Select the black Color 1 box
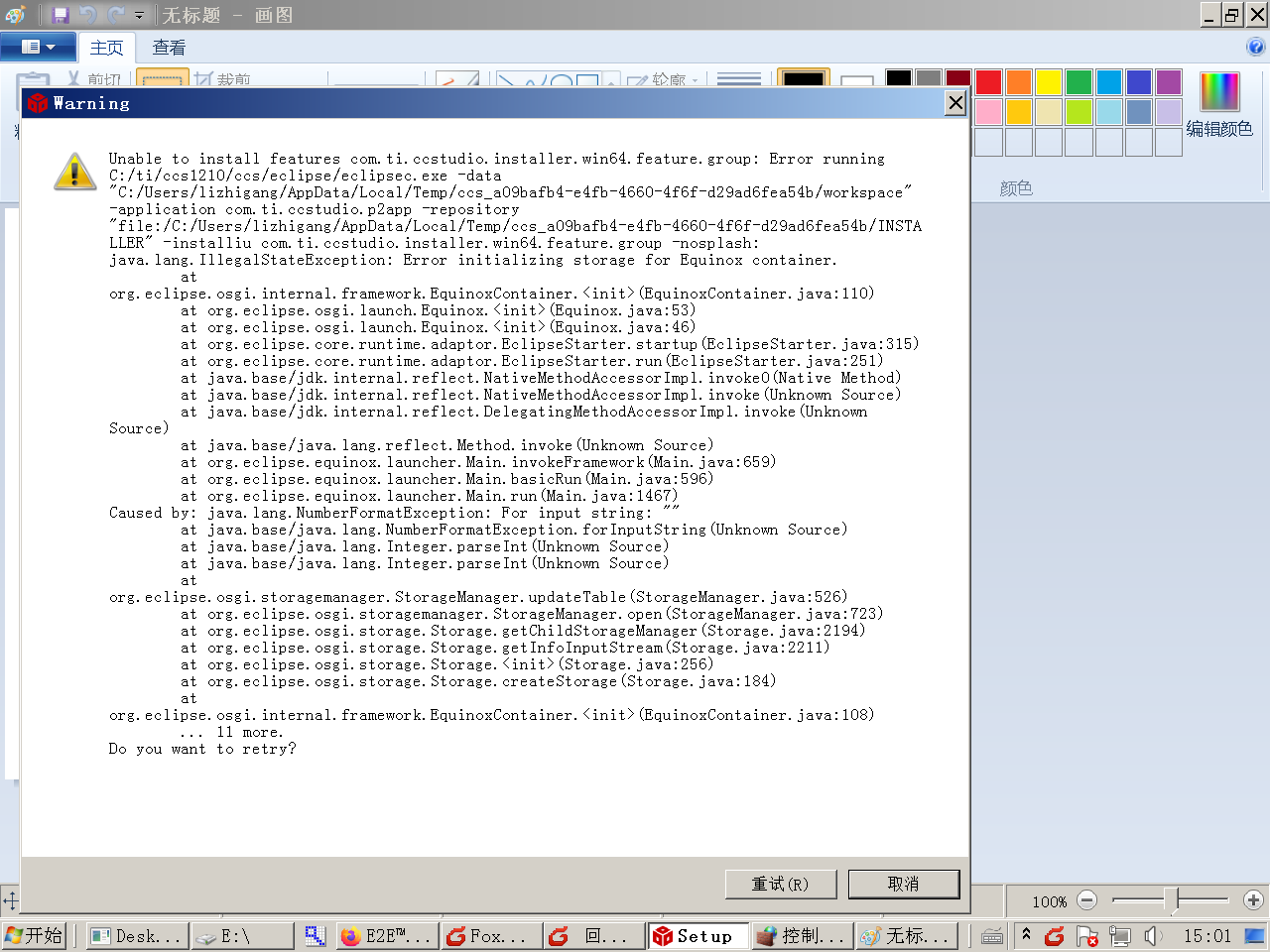The width and height of the screenshot is (1270, 952). (803, 79)
